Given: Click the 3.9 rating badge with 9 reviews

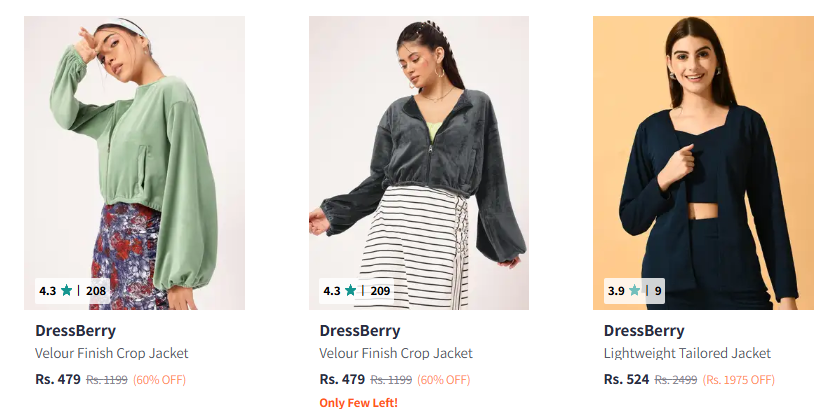Looking at the screenshot, I should coord(634,291).
